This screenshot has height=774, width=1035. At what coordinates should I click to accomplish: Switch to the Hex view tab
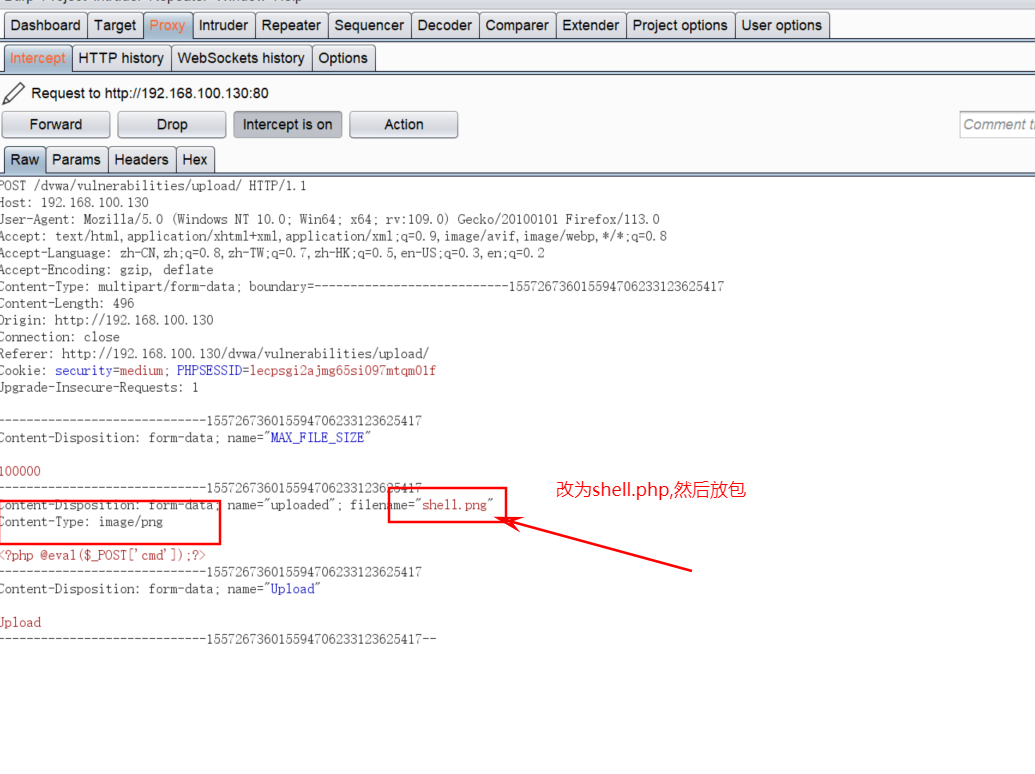coord(195,160)
